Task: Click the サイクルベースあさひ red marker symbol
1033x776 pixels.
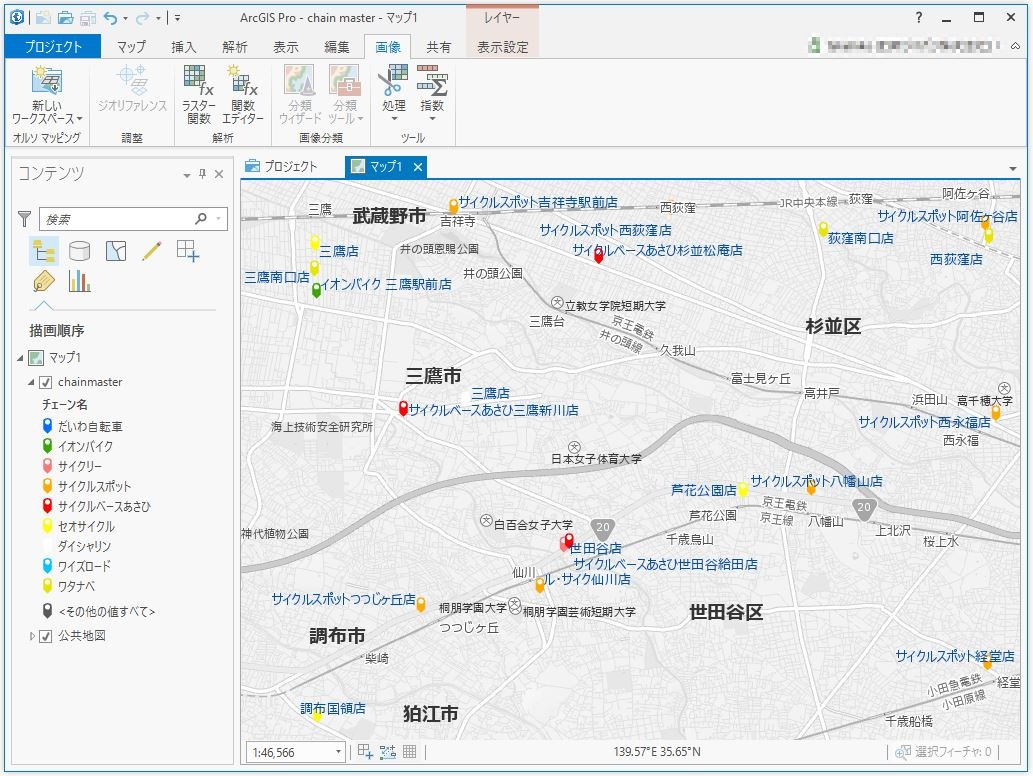Action: [x=47, y=506]
